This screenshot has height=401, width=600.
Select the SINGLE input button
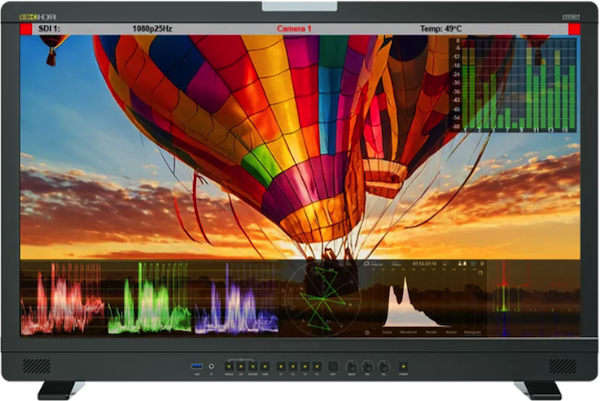click(229, 367)
